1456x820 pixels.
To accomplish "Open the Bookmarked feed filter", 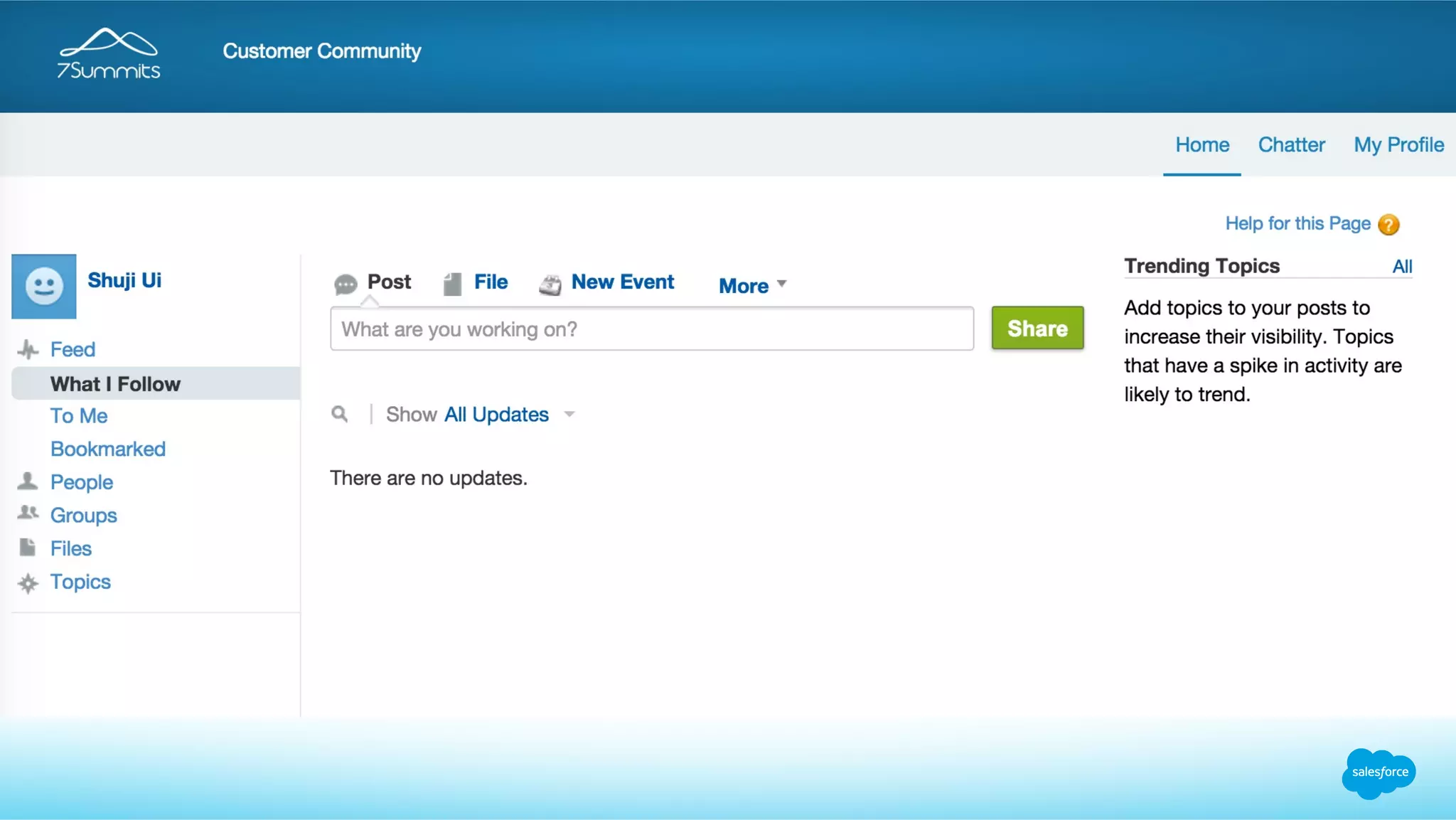I will tap(108, 449).
